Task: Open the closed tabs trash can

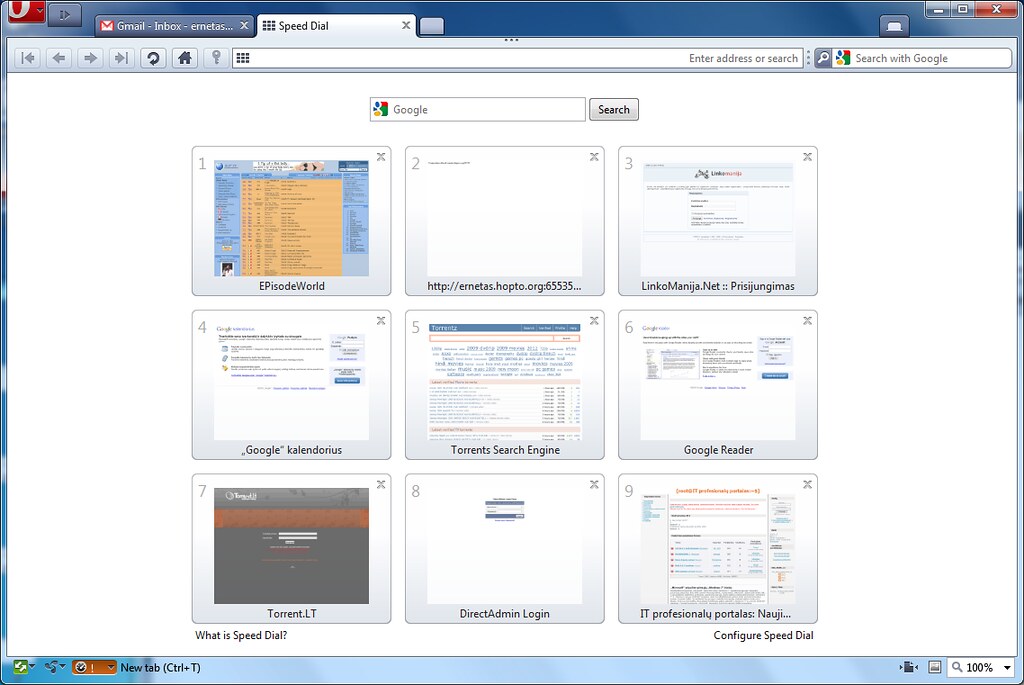Action: [x=894, y=25]
